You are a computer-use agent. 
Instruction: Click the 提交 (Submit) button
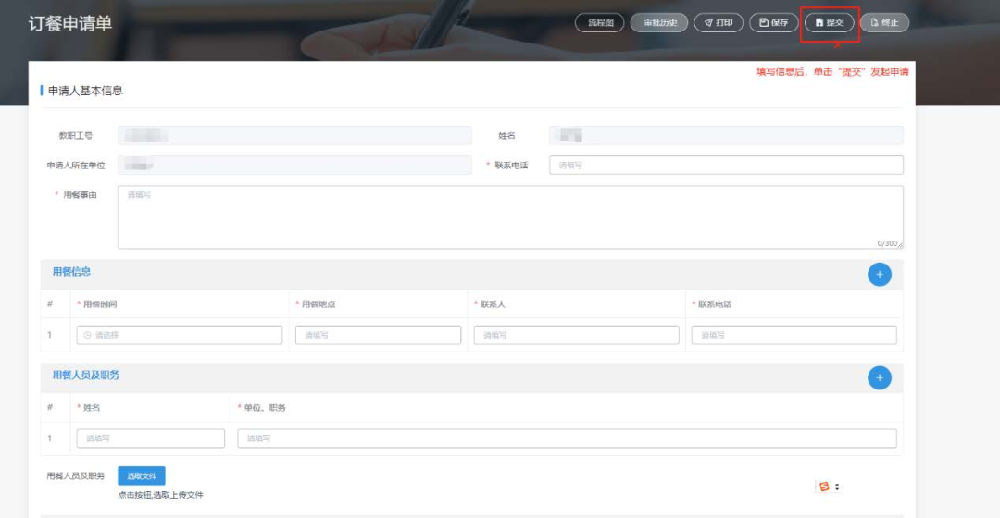tap(830, 22)
